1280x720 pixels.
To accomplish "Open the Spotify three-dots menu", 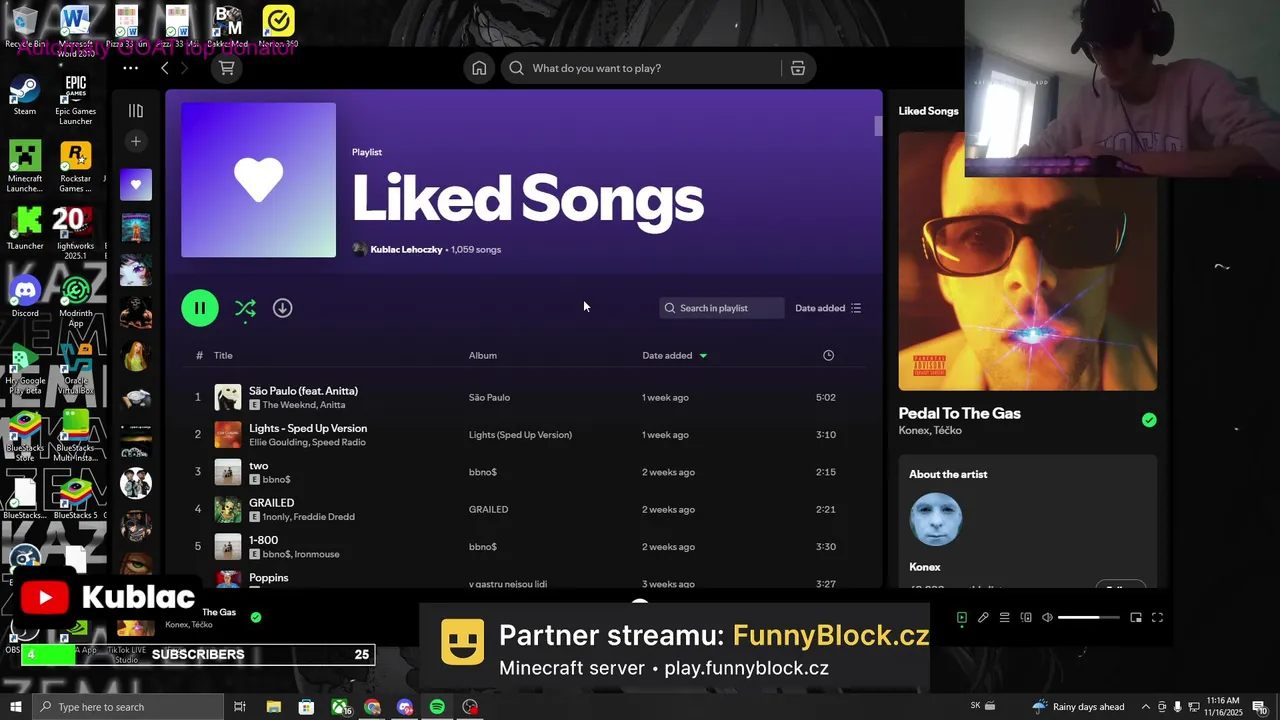I will pyautogui.click(x=130, y=68).
